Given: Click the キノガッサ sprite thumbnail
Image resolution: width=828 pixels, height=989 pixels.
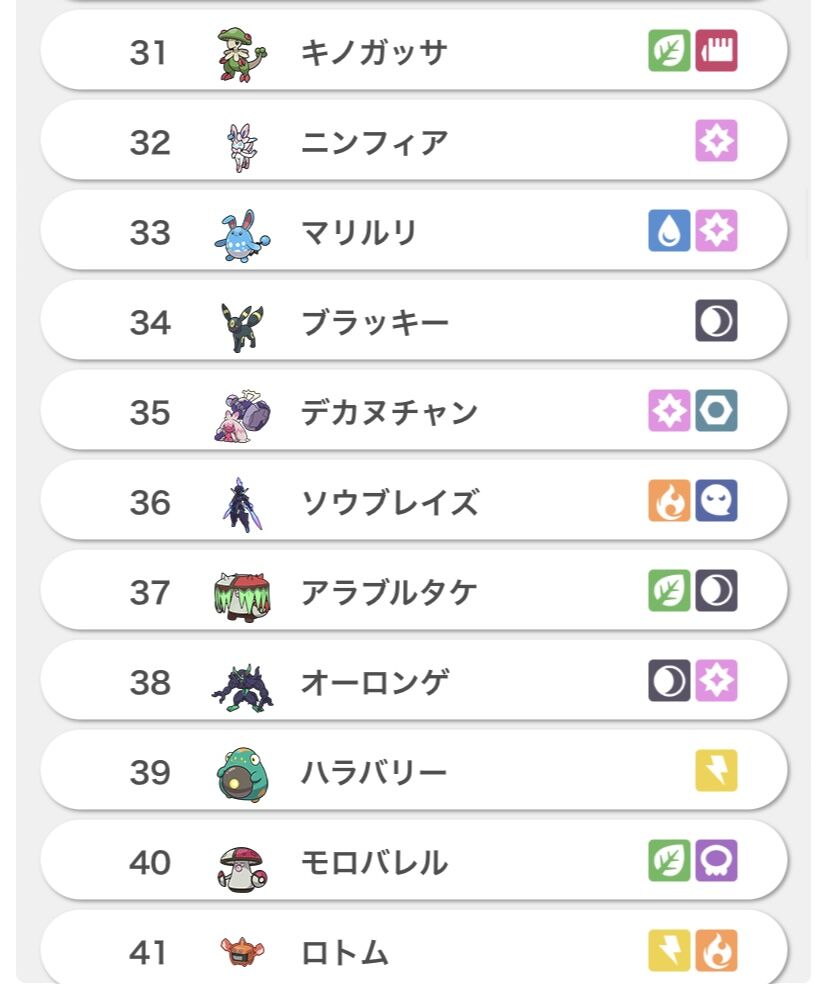Looking at the screenshot, I should [242, 52].
